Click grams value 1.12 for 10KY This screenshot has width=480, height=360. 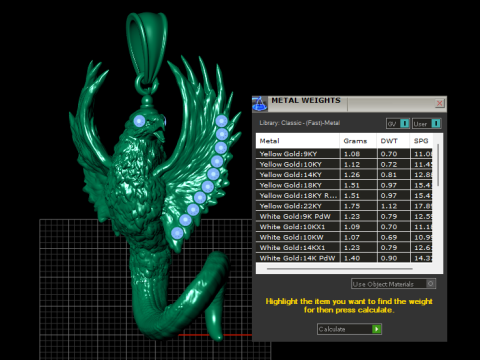click(352, 164)
